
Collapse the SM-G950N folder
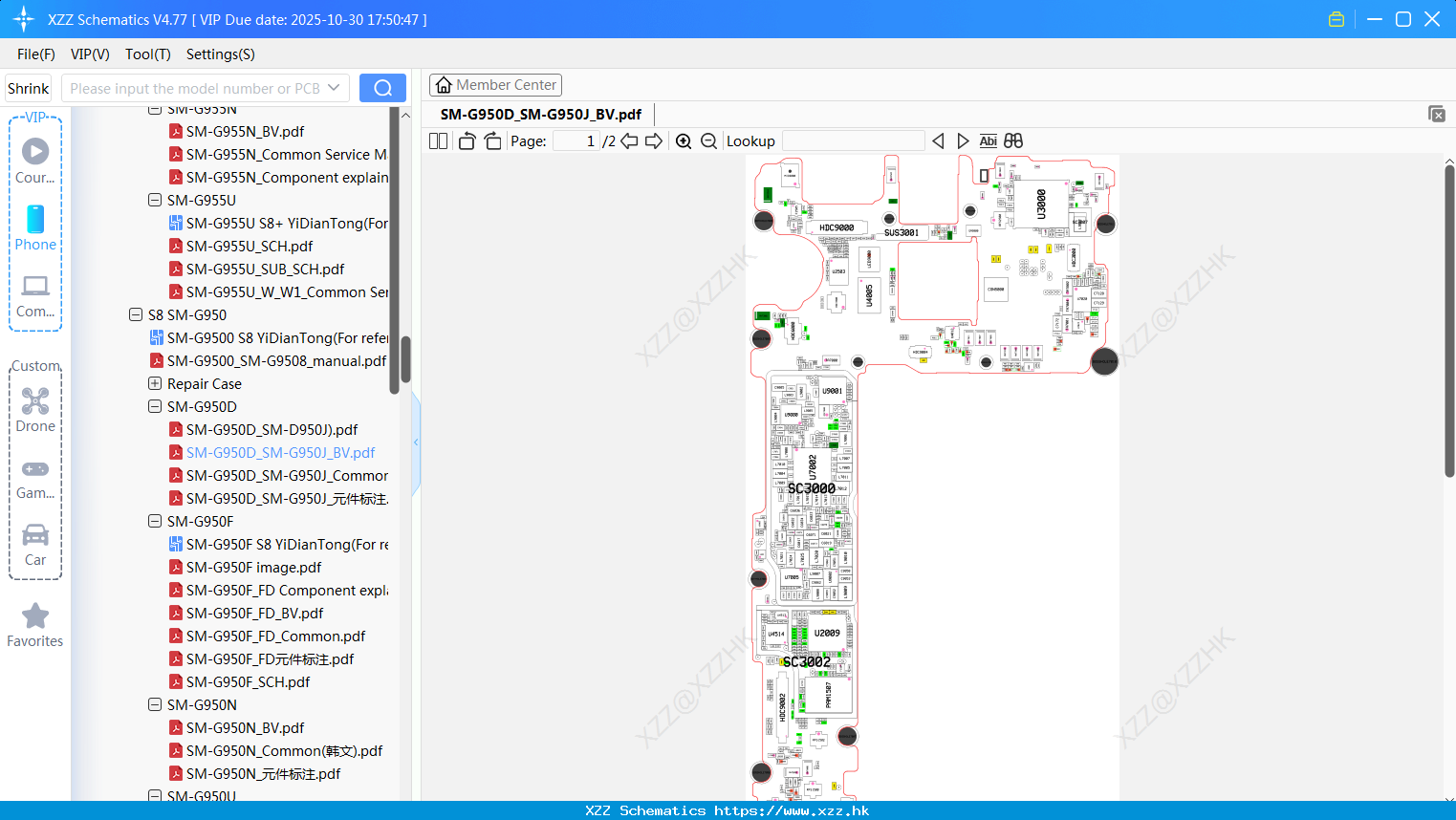(x=155, y=704)
